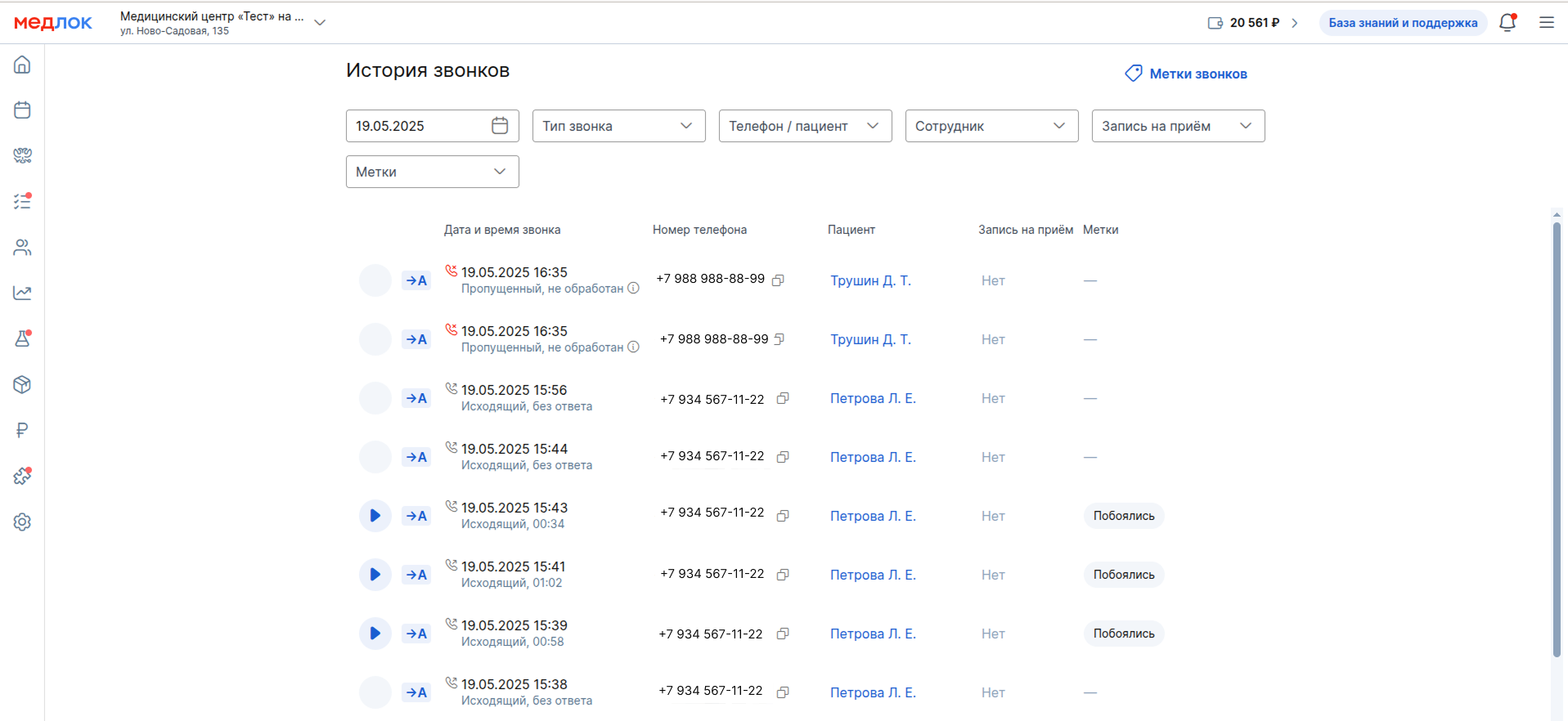Open the analytics chart sidebar icon
This screenshot has height=721, width=1568.
tap(22, 293)
